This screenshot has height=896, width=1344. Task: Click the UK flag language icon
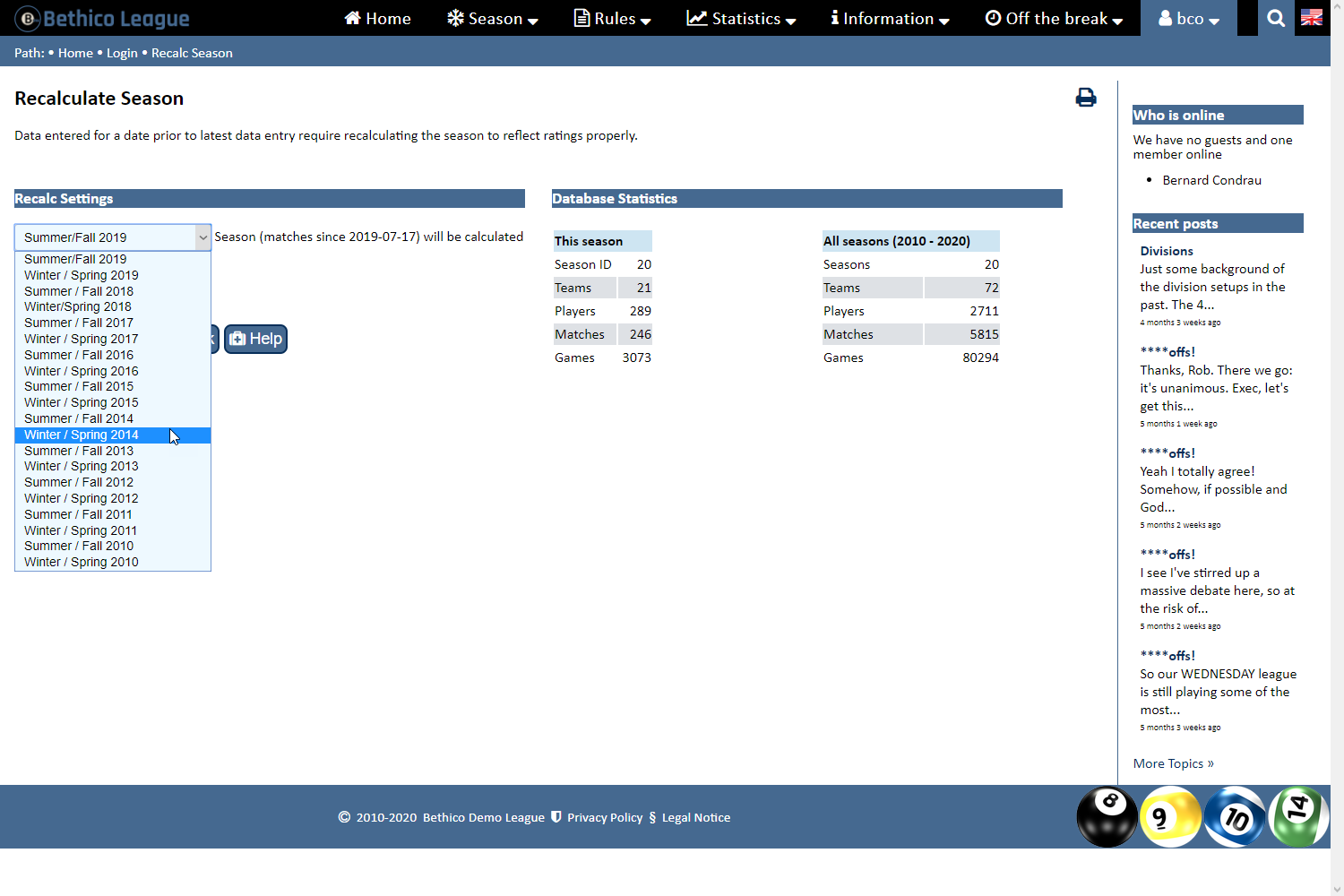(1312, 18)
